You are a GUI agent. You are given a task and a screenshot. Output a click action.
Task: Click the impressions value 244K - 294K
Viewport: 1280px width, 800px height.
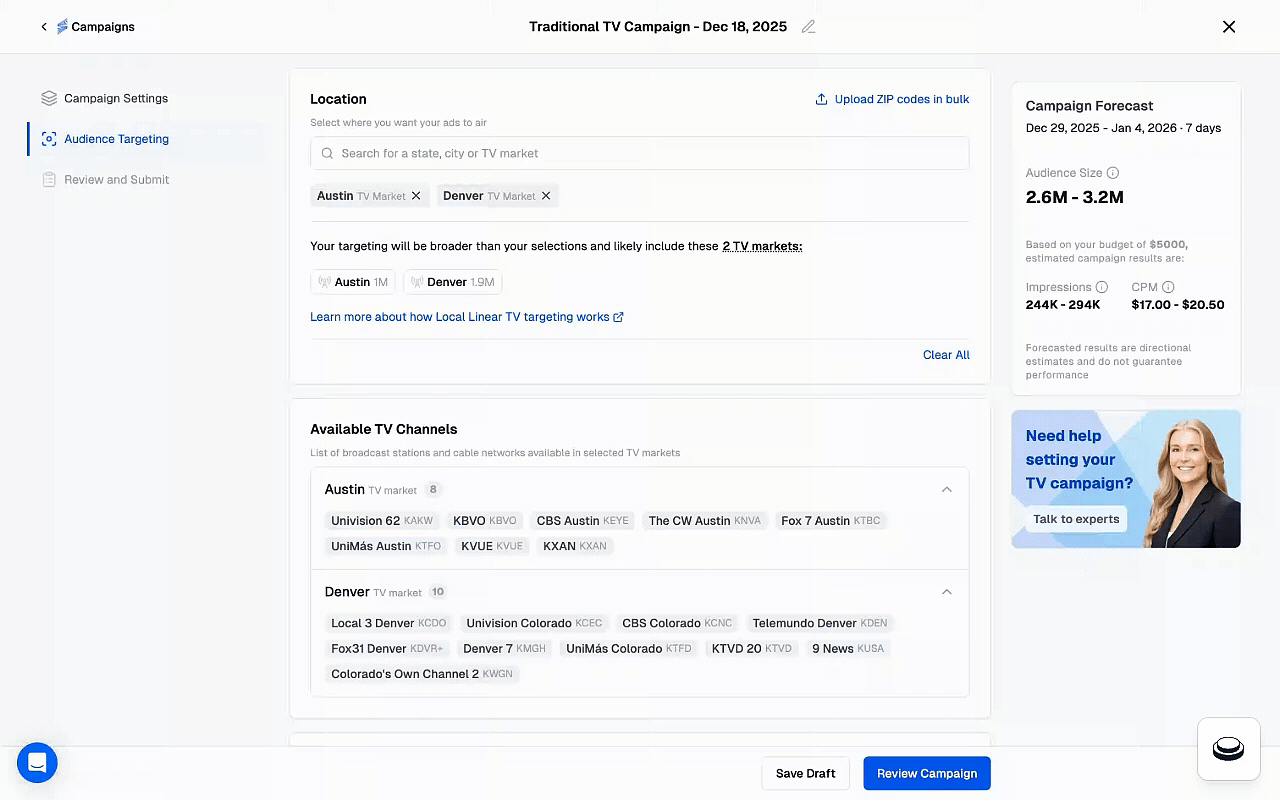1063,305
